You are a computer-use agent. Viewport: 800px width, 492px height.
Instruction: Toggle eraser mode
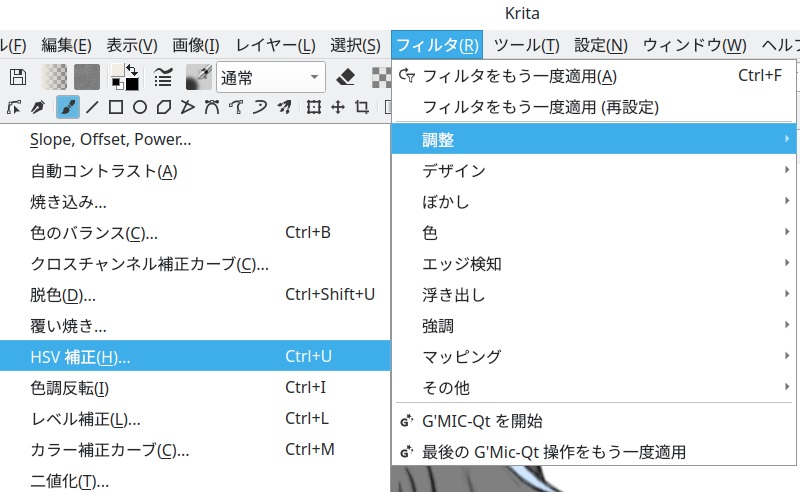(346, 77)
